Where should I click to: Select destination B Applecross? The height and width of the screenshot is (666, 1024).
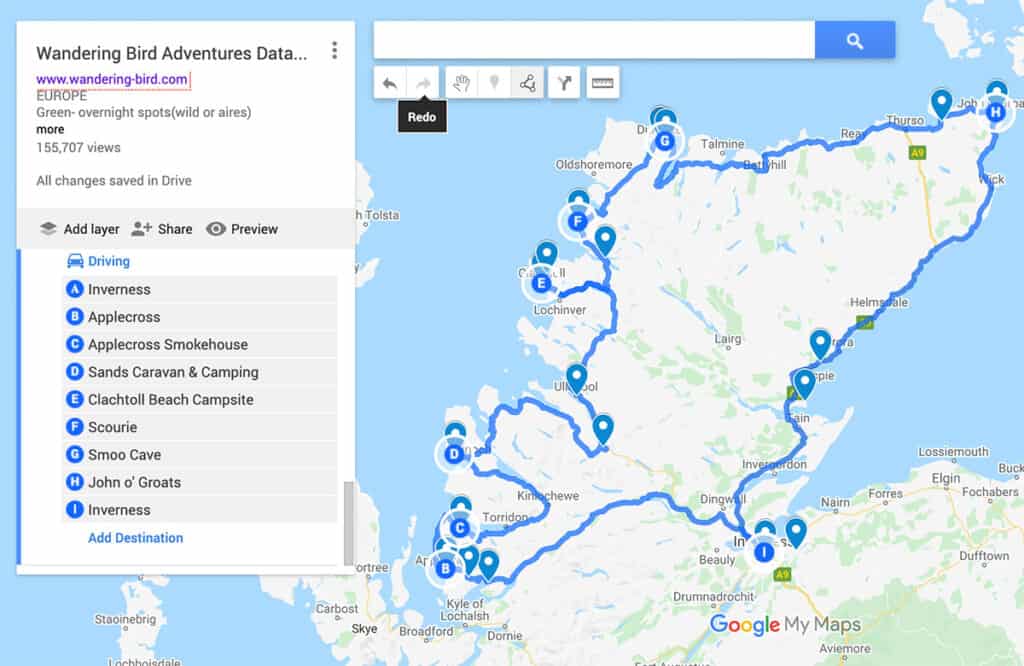point(200,317)
